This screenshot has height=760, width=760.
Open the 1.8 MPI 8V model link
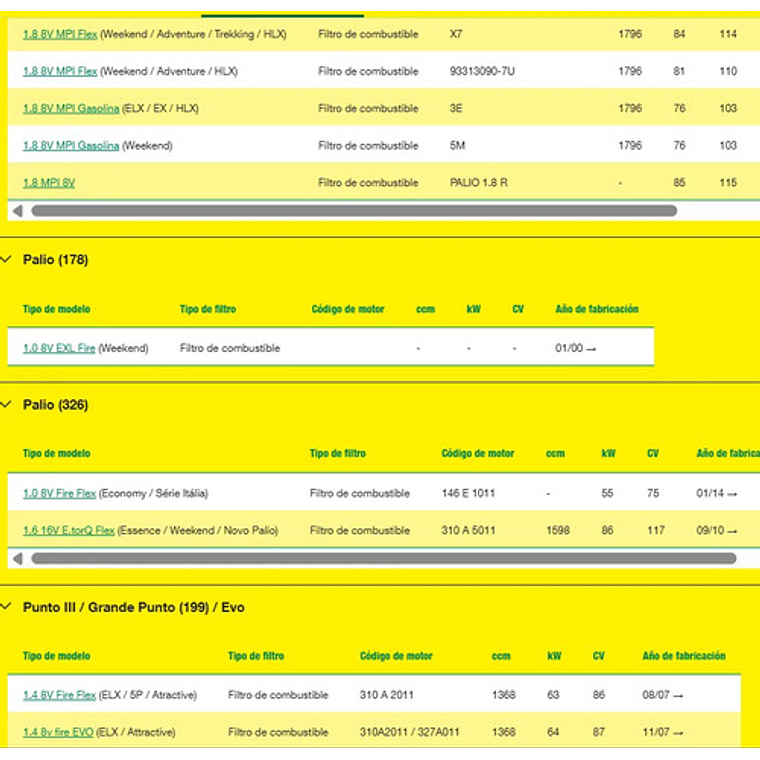pyautogui.click(x=49, y=183)
